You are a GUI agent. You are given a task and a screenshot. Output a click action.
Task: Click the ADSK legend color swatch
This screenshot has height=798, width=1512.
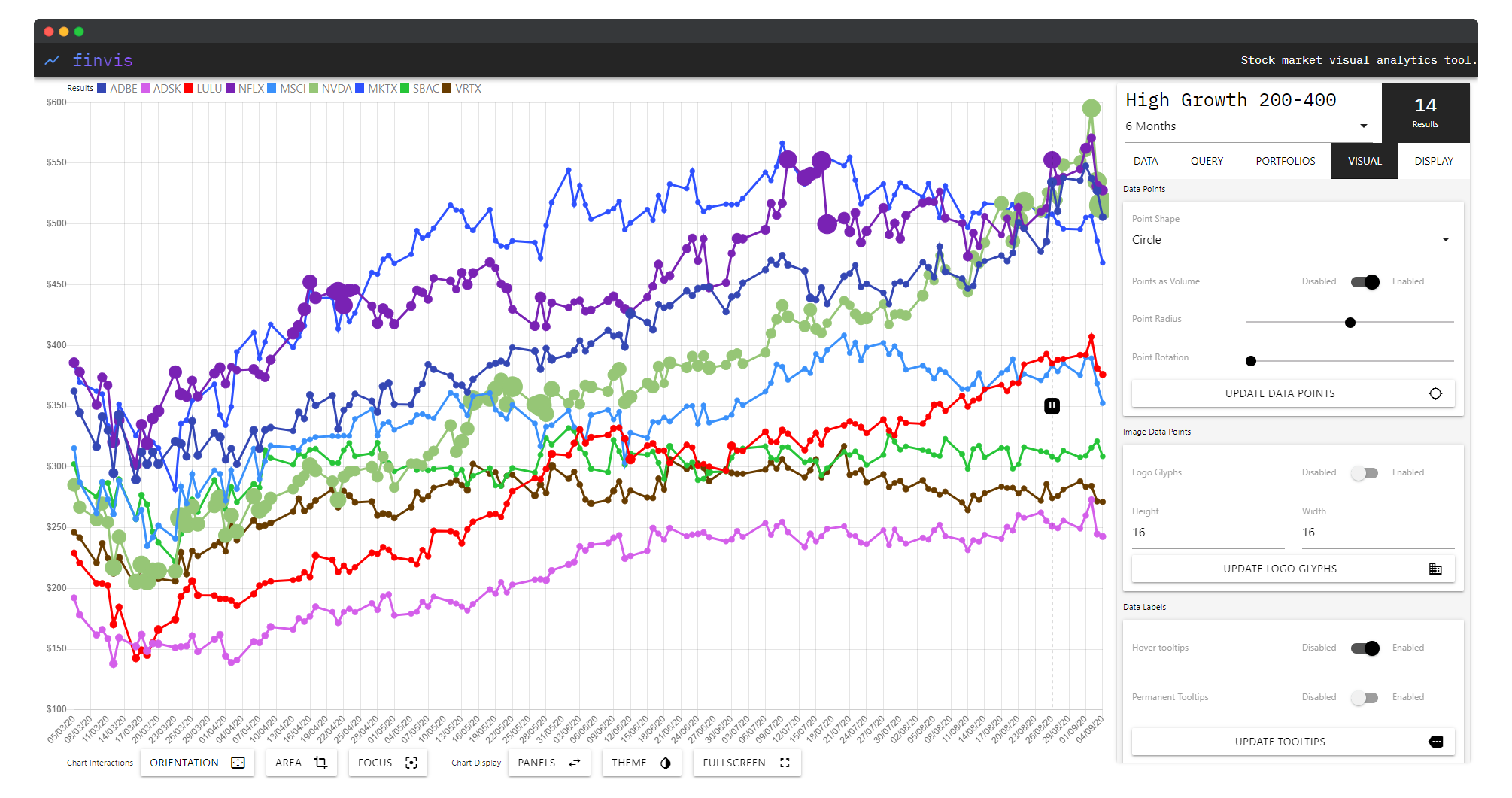point(145,89)
